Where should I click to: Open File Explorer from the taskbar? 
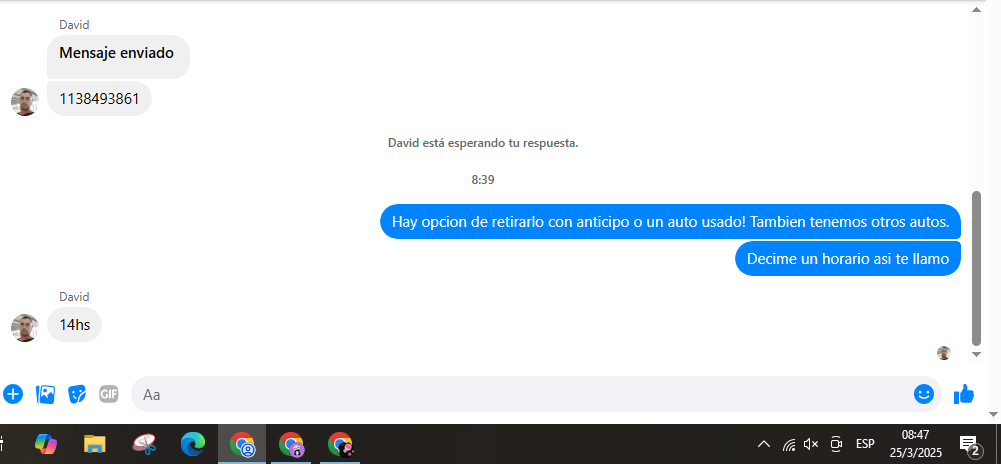[x=94, y=444]
